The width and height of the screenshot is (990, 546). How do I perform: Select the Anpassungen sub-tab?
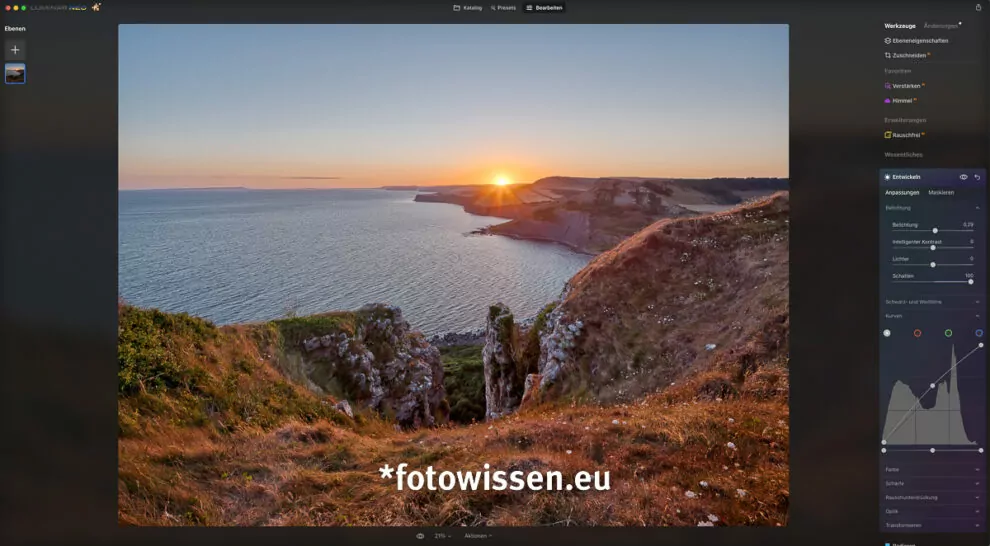(x=902, y=193)
